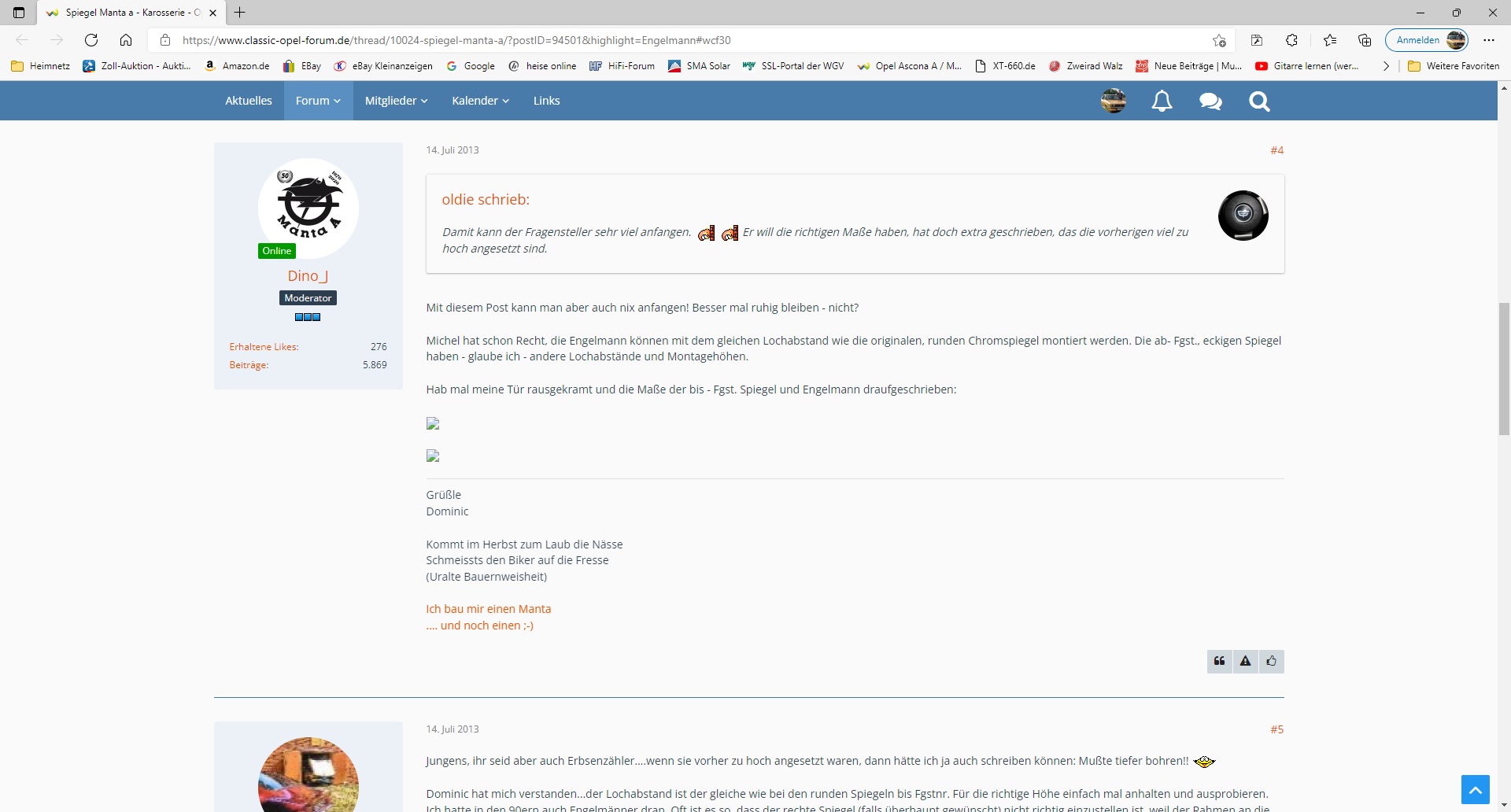
Task: Report post with warning triangle icon
Action: tap(1246, 662)
